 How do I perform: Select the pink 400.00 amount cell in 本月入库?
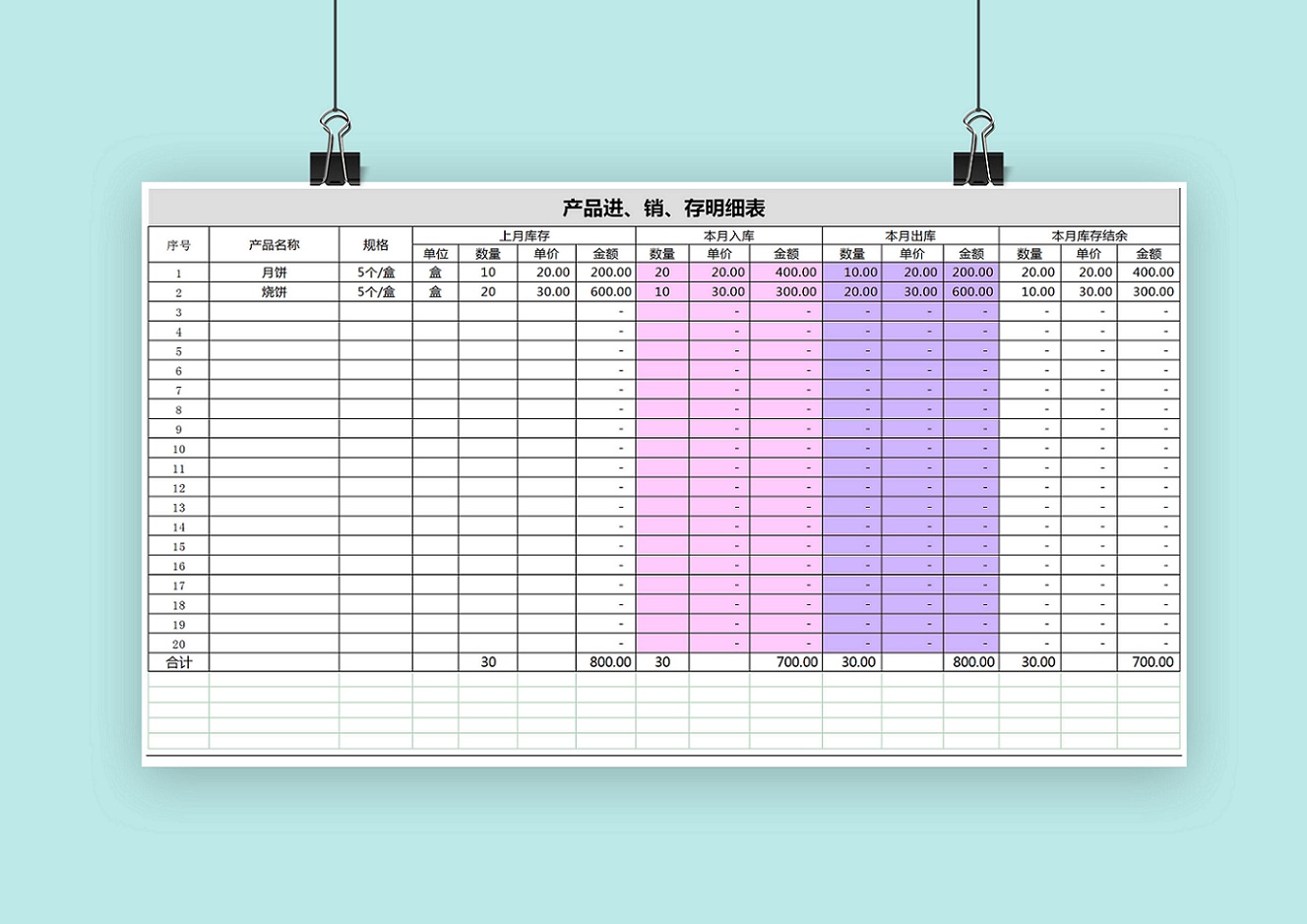click(786, 273)
